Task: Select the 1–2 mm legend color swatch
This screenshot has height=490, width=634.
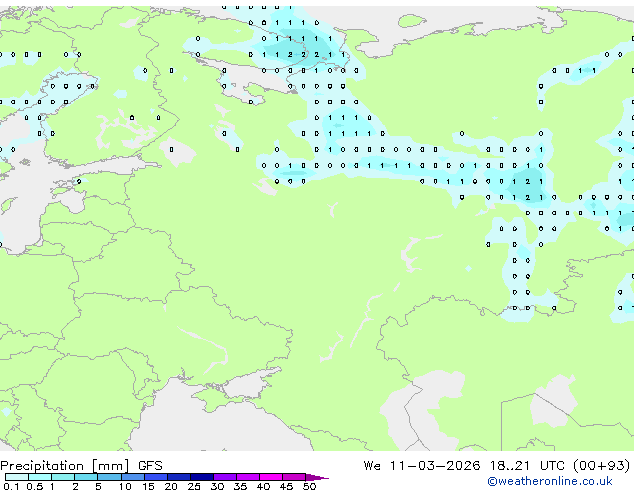Action: click(63, 477)
